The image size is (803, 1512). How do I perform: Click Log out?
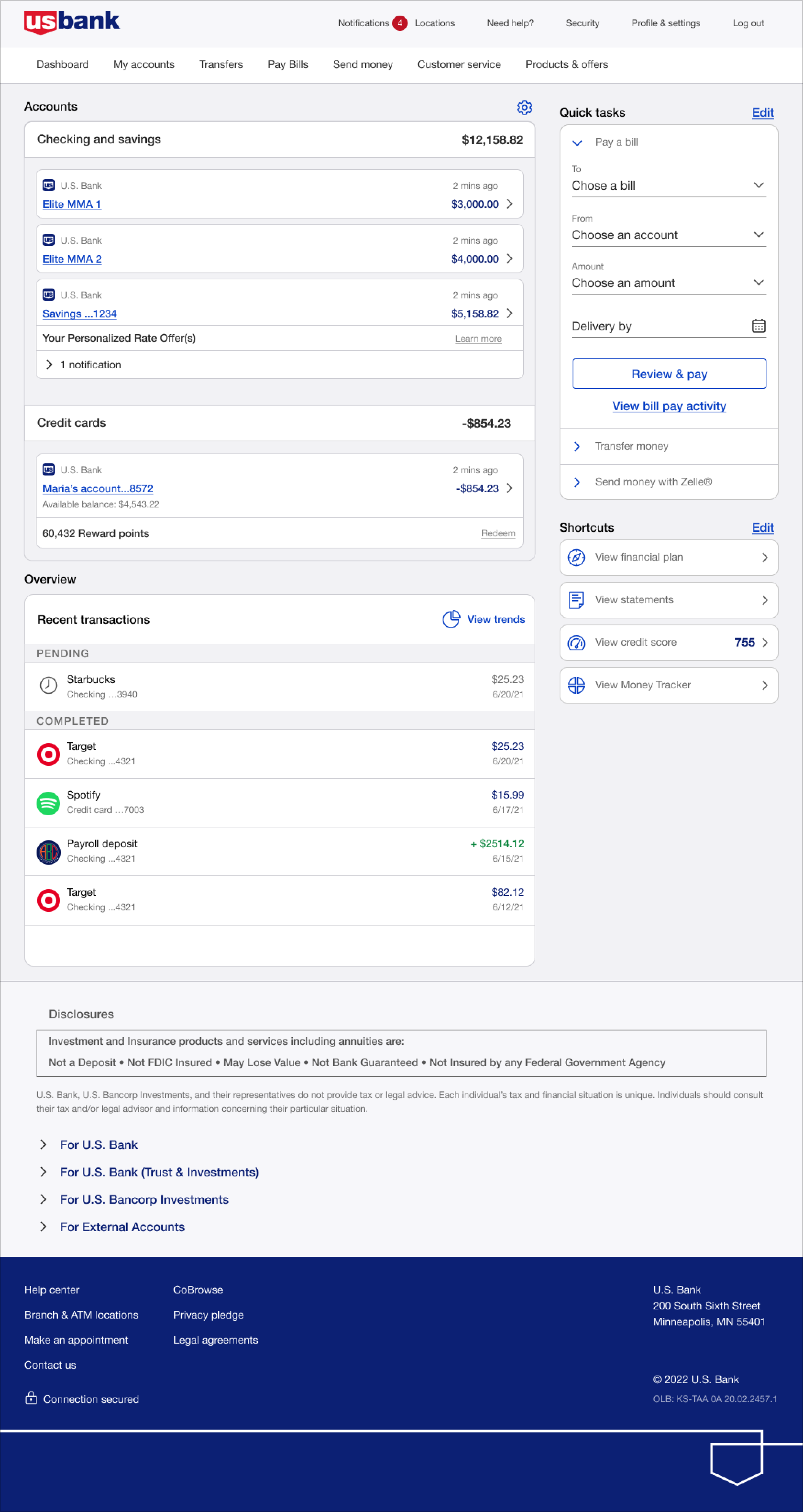[x=748, y=23]
